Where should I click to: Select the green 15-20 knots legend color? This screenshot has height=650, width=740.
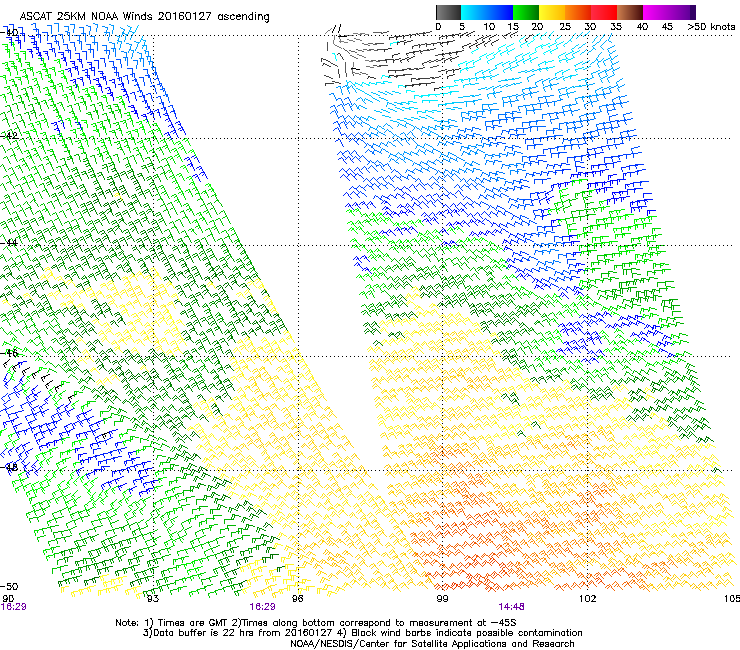click(526, 12)
